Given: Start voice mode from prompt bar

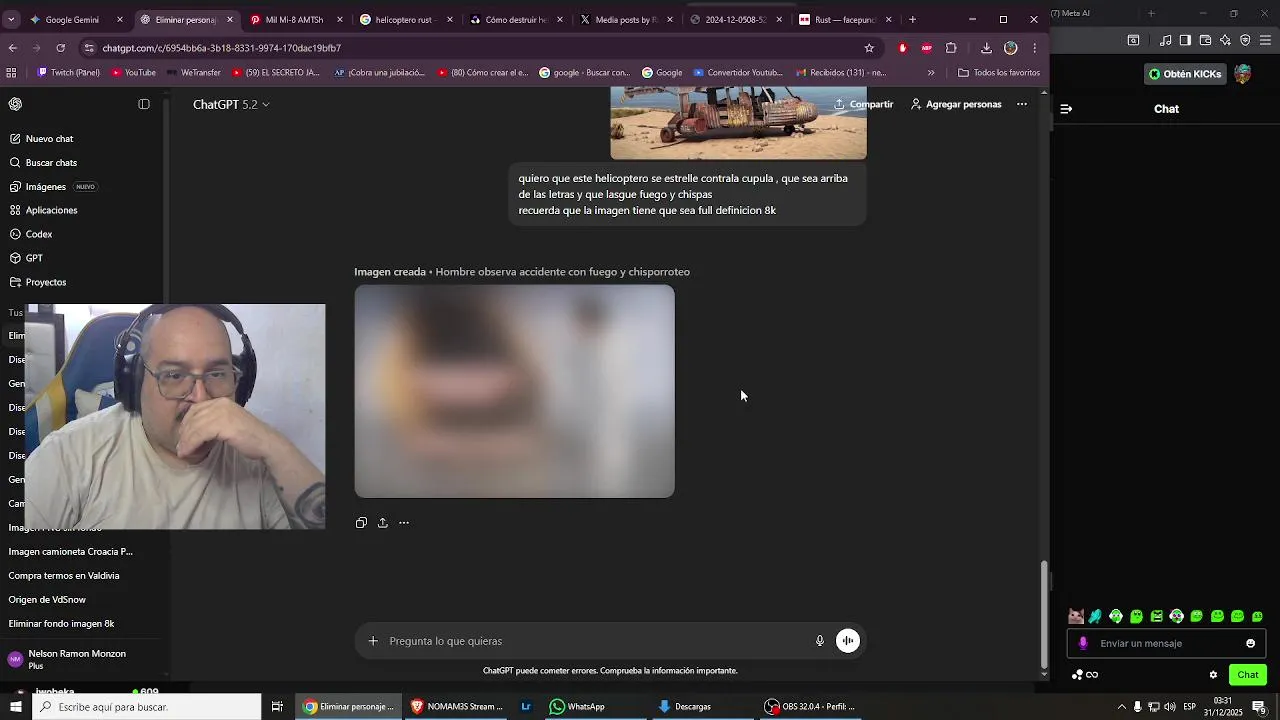Looking at the screenshot, I should 848,641.
